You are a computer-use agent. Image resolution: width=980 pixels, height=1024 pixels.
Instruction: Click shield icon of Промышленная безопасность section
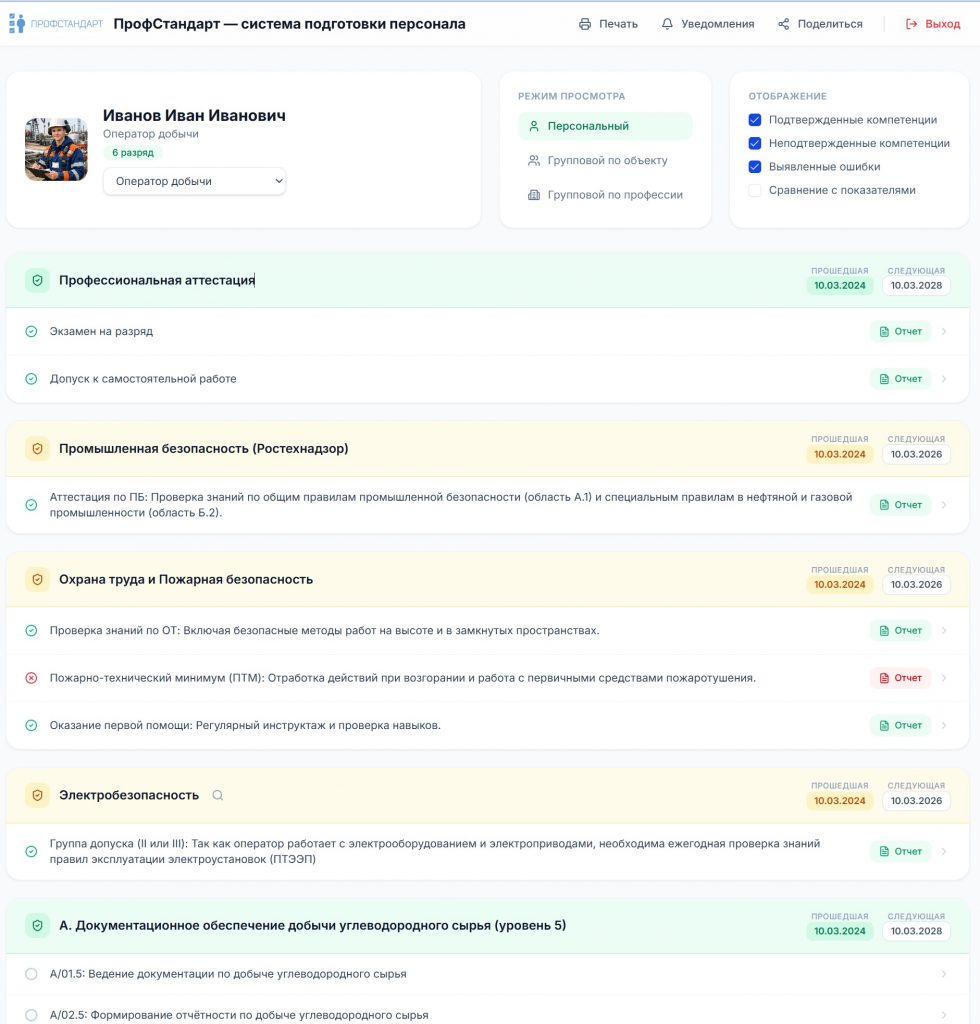click(37, 449)
